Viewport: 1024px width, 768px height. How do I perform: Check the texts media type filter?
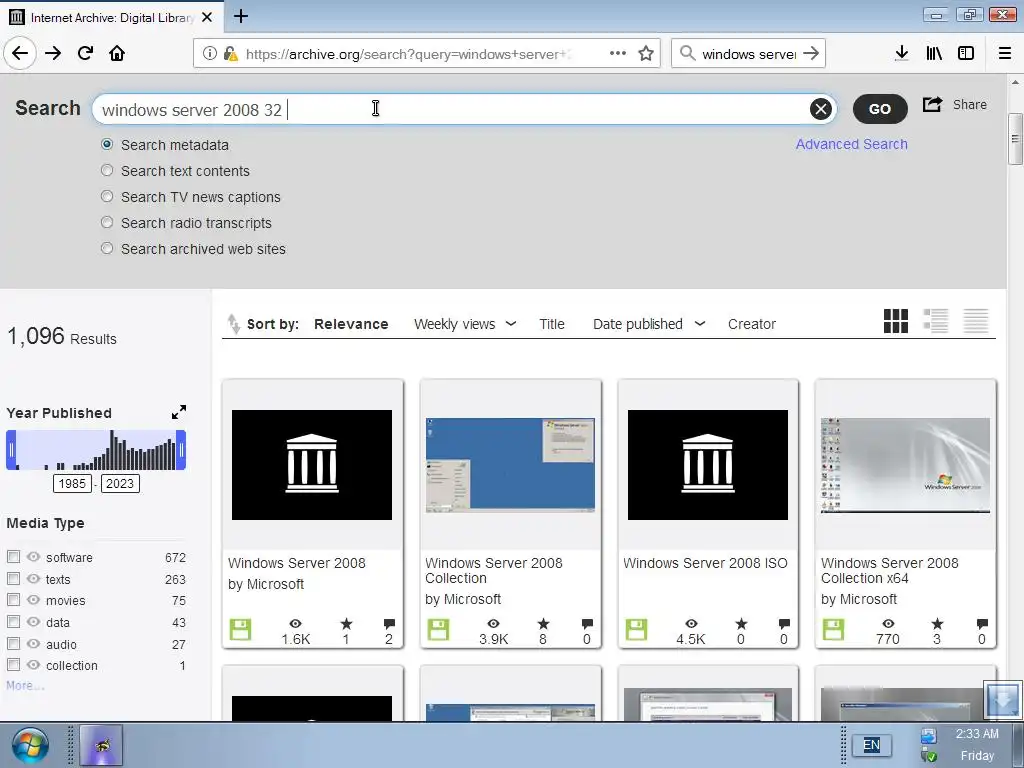point(13,579)
